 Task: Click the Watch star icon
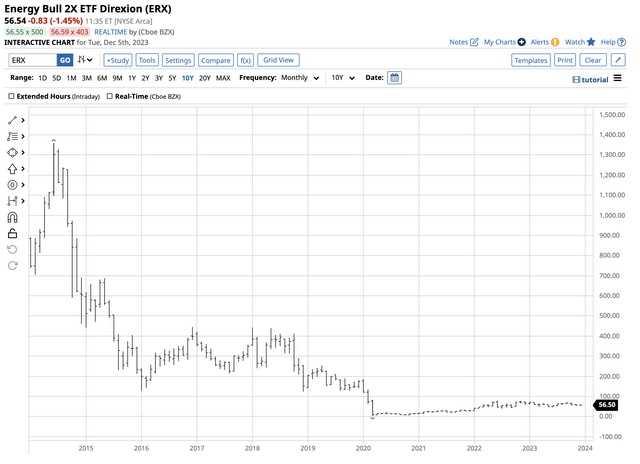[x=591, y=42]
